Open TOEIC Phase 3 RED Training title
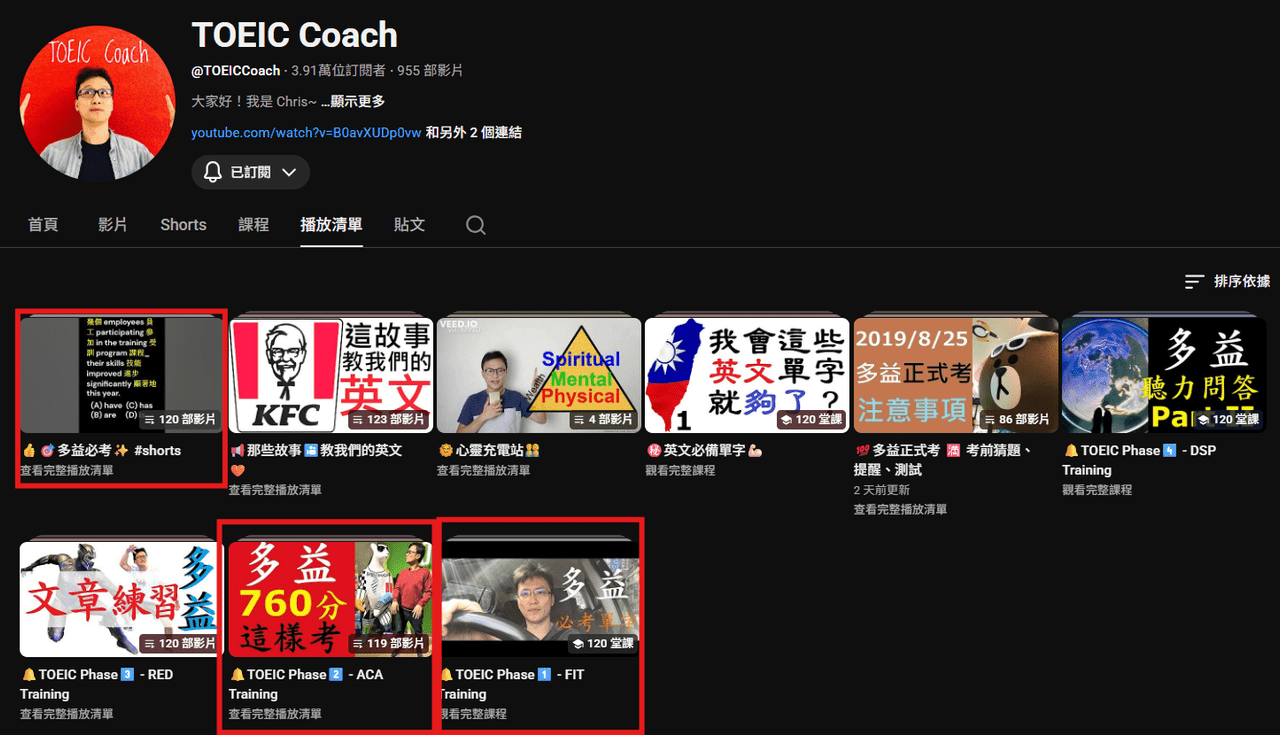Screen dimensions: 1280x735 click(97, 684)
